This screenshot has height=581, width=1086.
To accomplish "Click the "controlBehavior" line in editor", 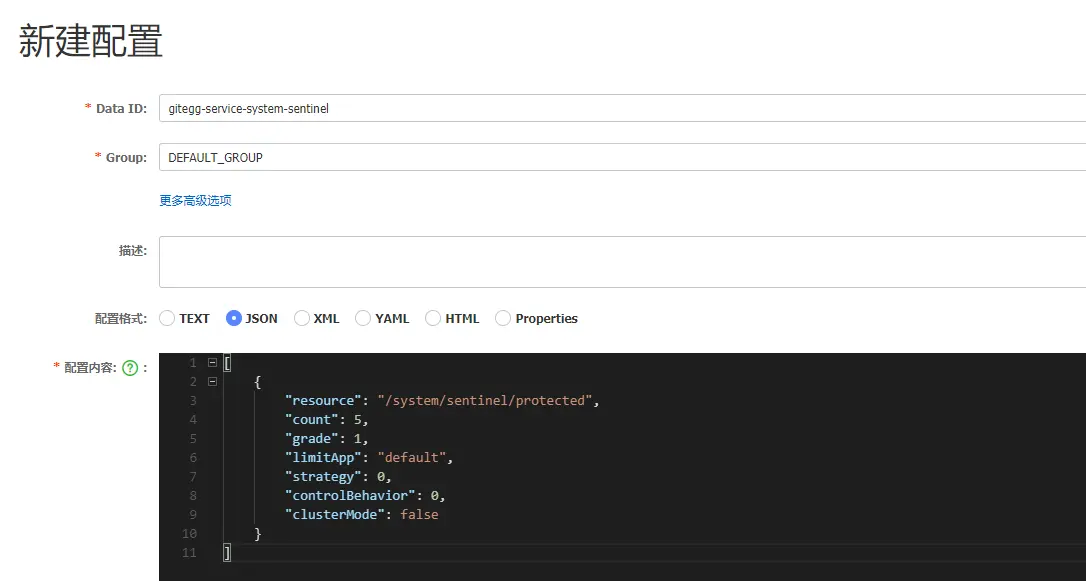I will (x=365, y=495).
